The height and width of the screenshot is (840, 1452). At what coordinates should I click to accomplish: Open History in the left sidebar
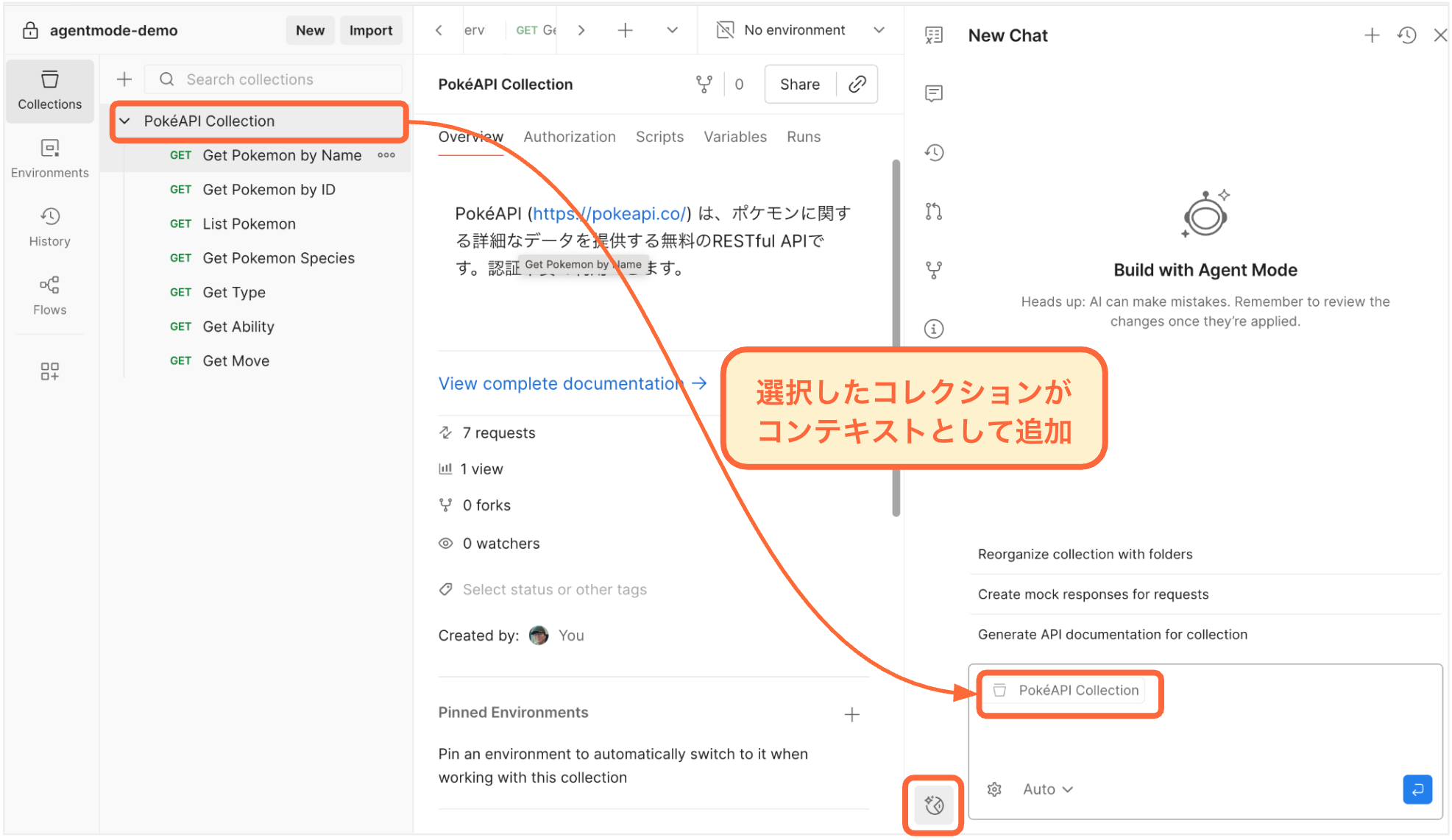[49, 227]
